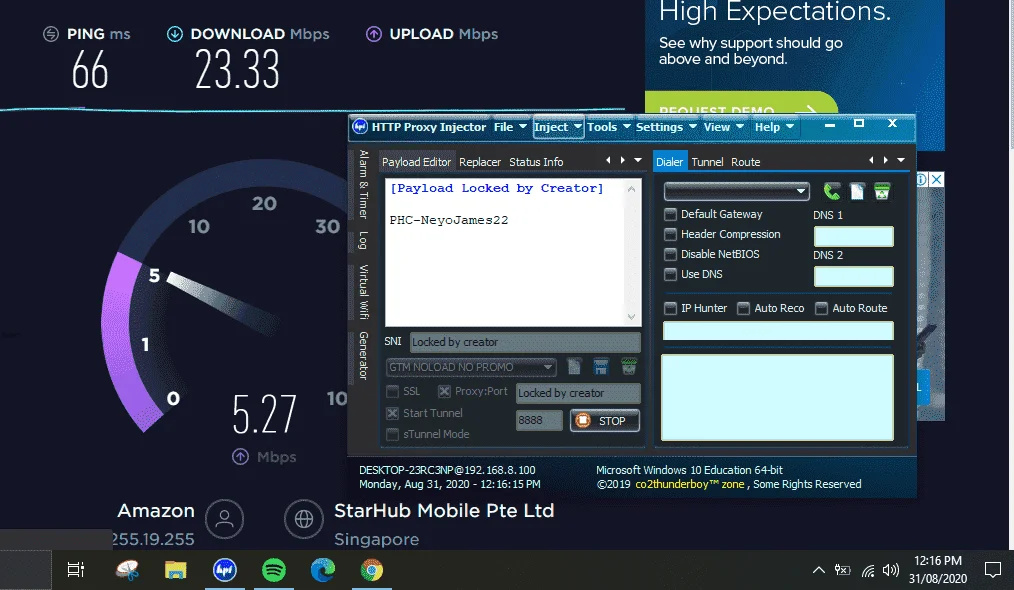
Task: Open Spotify from the taskbar
Action: tap(274, 570)
